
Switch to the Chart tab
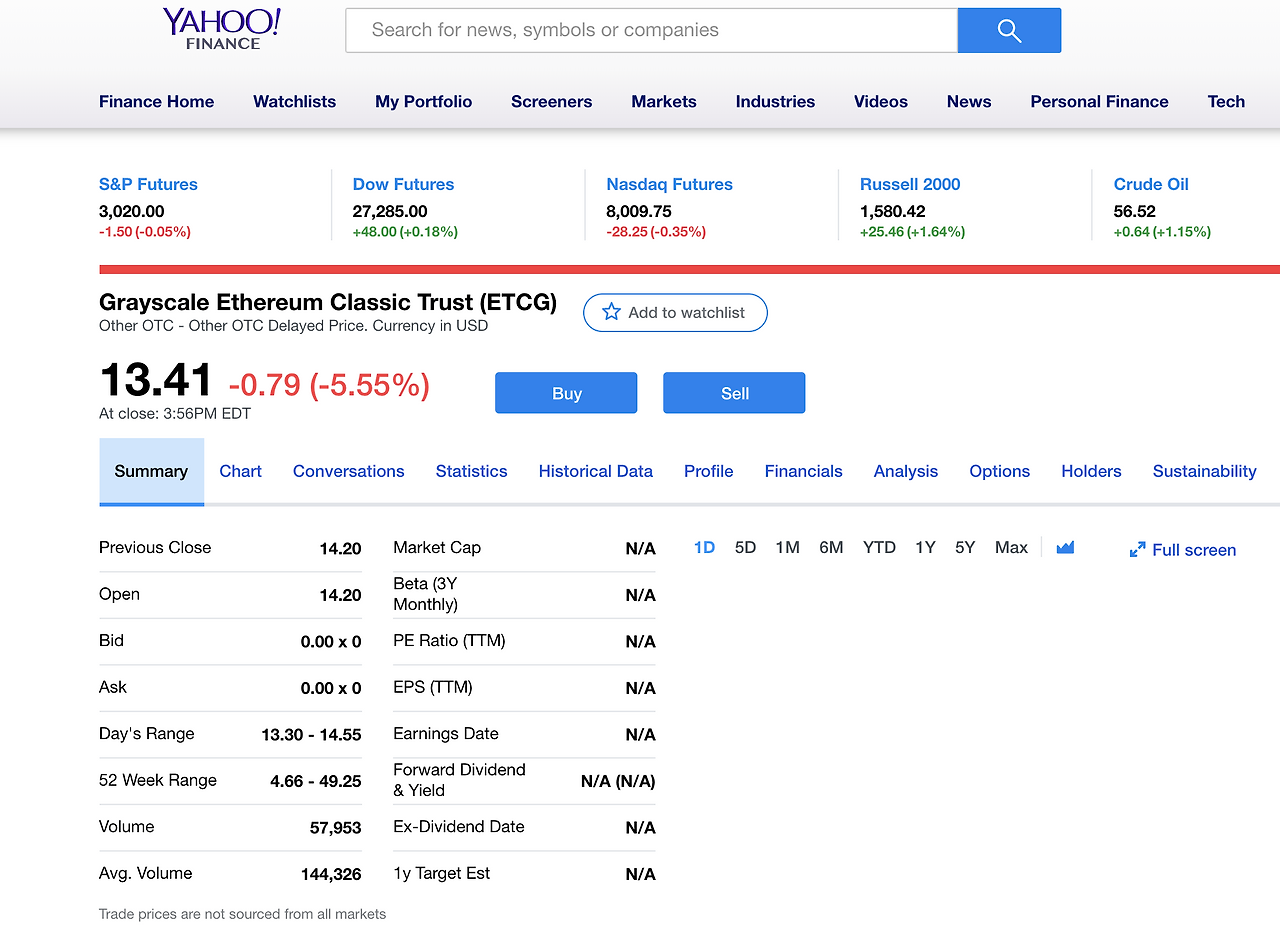point(240,471)
